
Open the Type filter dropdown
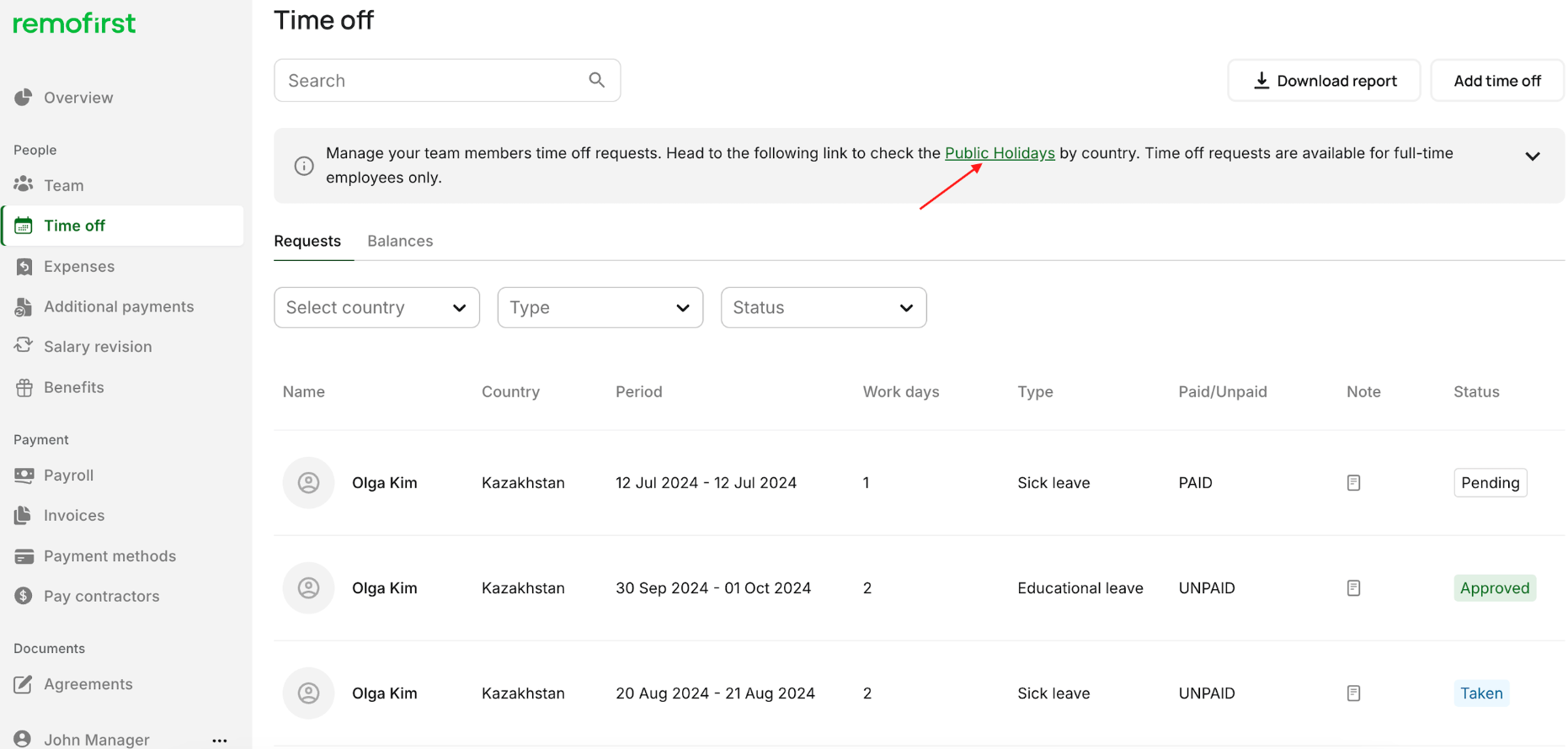point(600,307)
